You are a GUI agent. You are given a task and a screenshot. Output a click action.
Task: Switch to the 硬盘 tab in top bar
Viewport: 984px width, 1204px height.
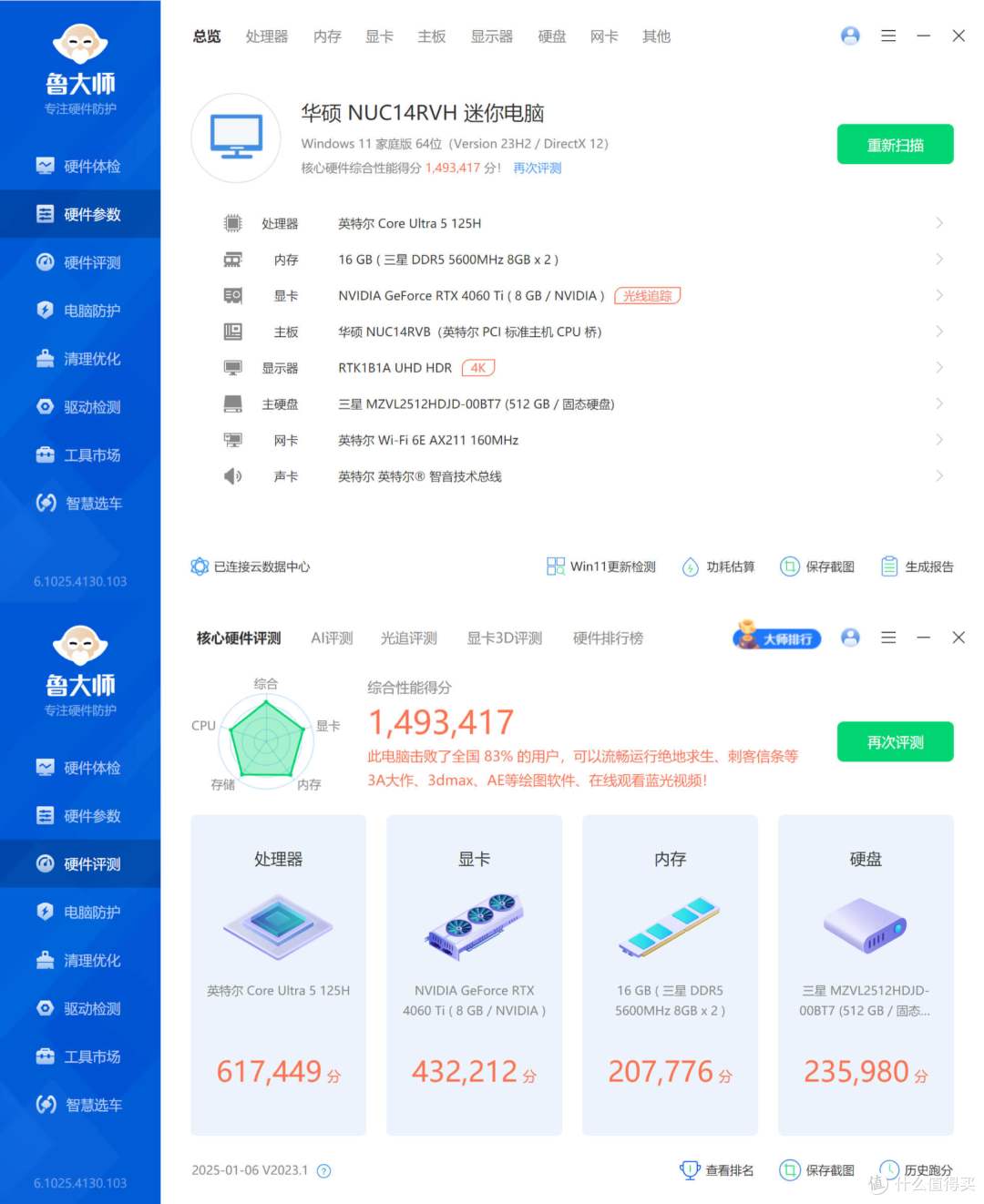point(552,36)
